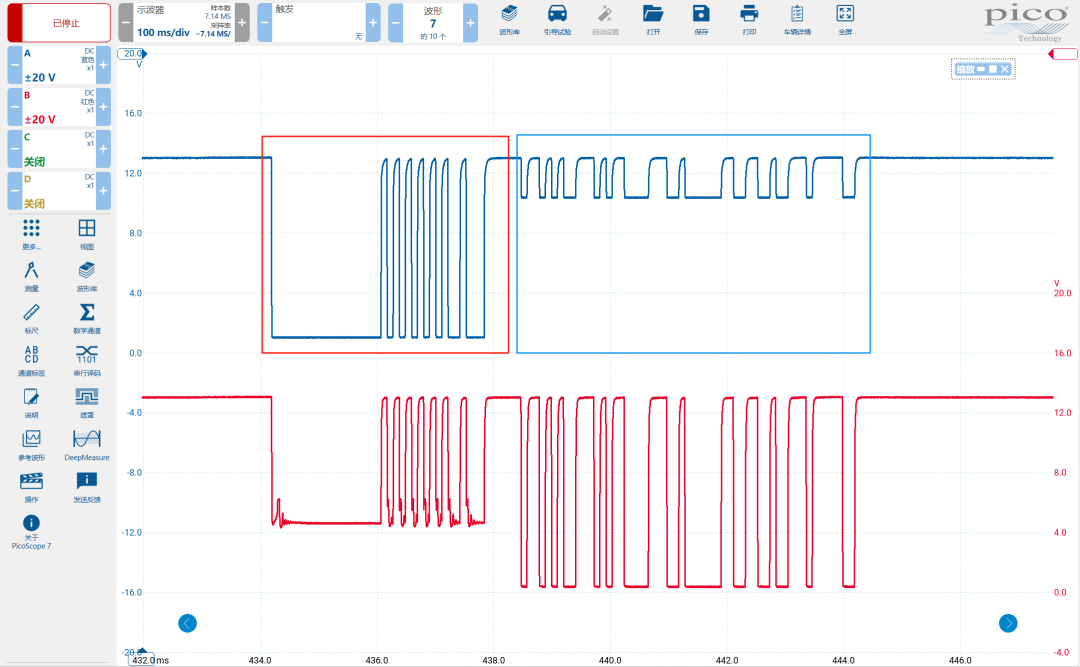
Task: Minimize the zoom (缩放) overview box
Action: pyautogui.click(x=981, y=69)
